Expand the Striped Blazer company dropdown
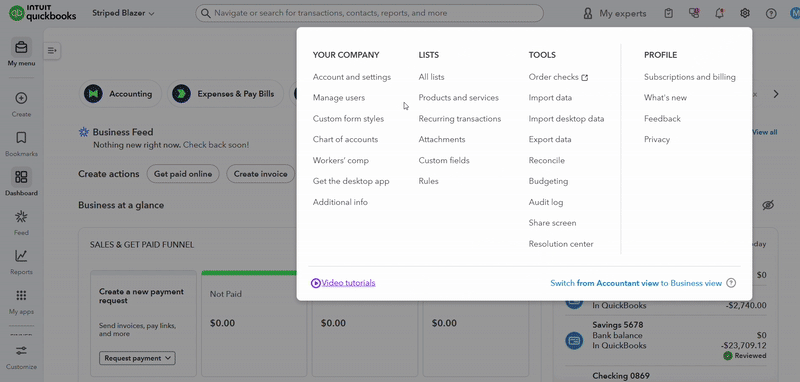800x382 pixels. click(123, 13)
